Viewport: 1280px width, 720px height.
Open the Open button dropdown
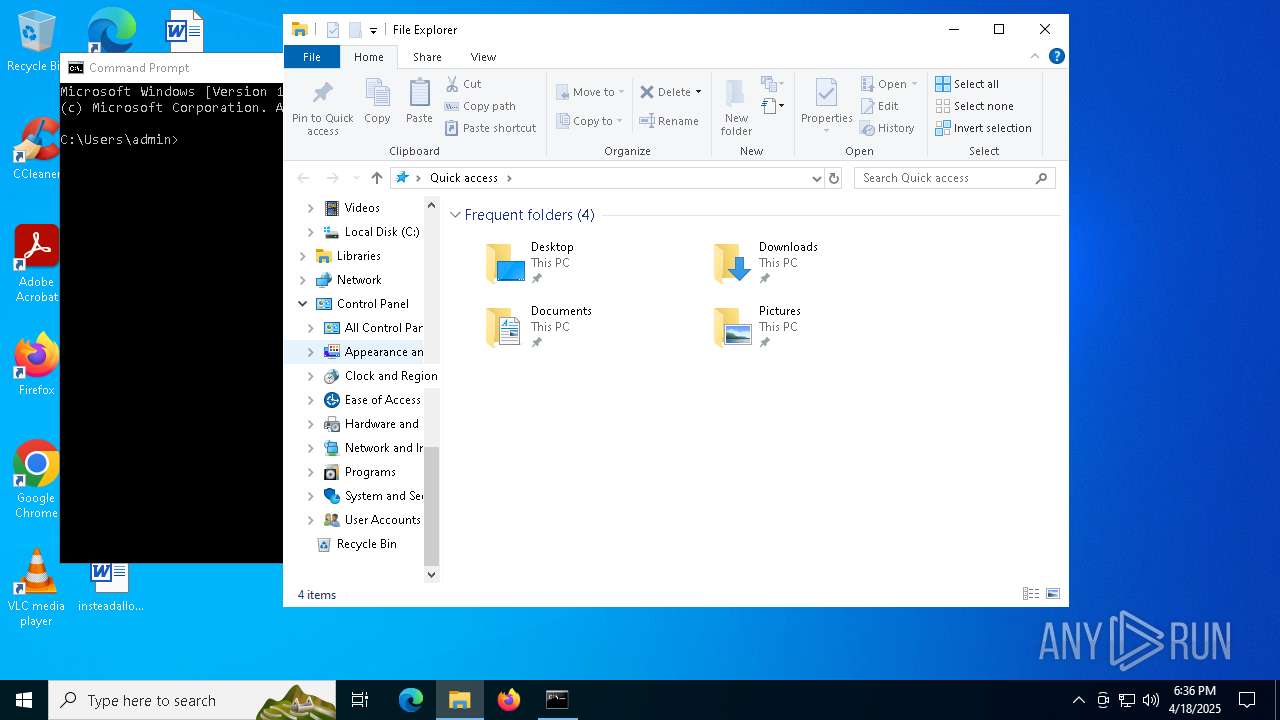(x=914, y=84)
